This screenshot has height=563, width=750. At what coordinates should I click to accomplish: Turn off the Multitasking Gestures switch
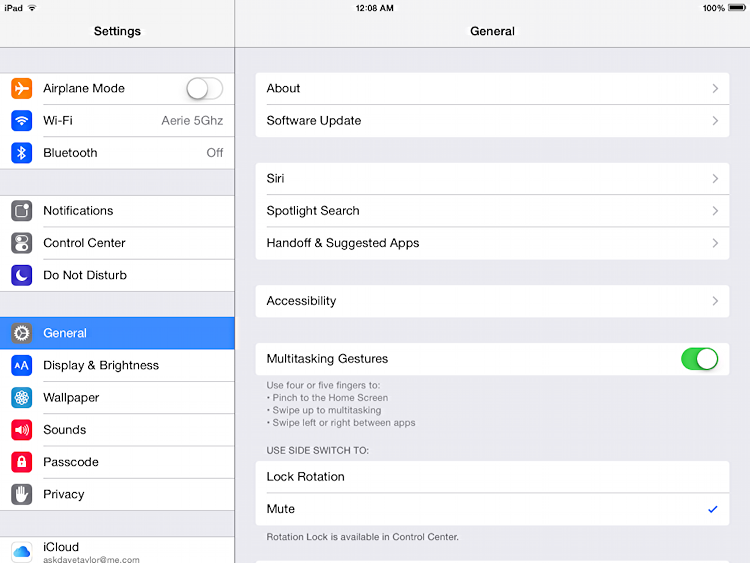point(699,359)
